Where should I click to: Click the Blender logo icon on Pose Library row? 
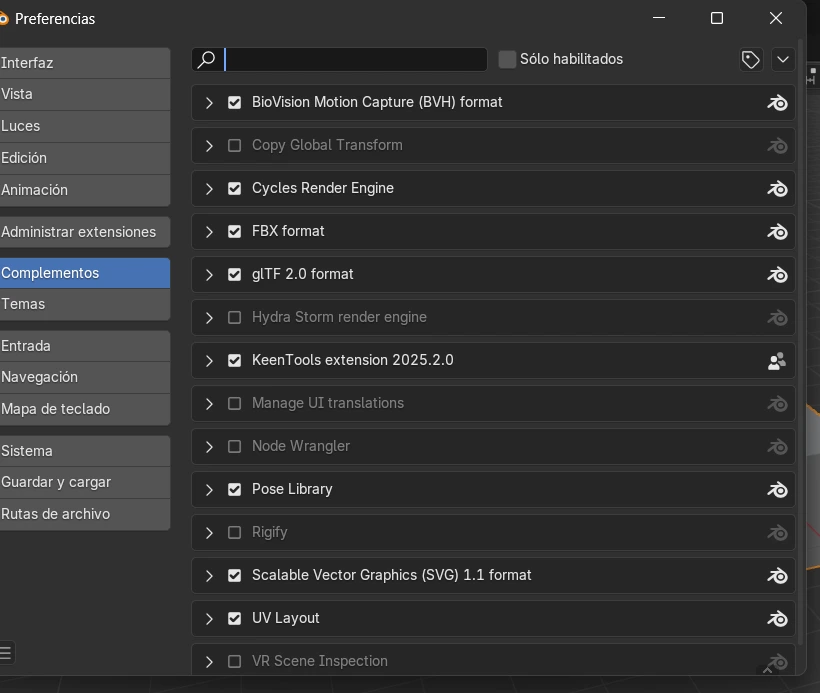[x=777, y=490]
